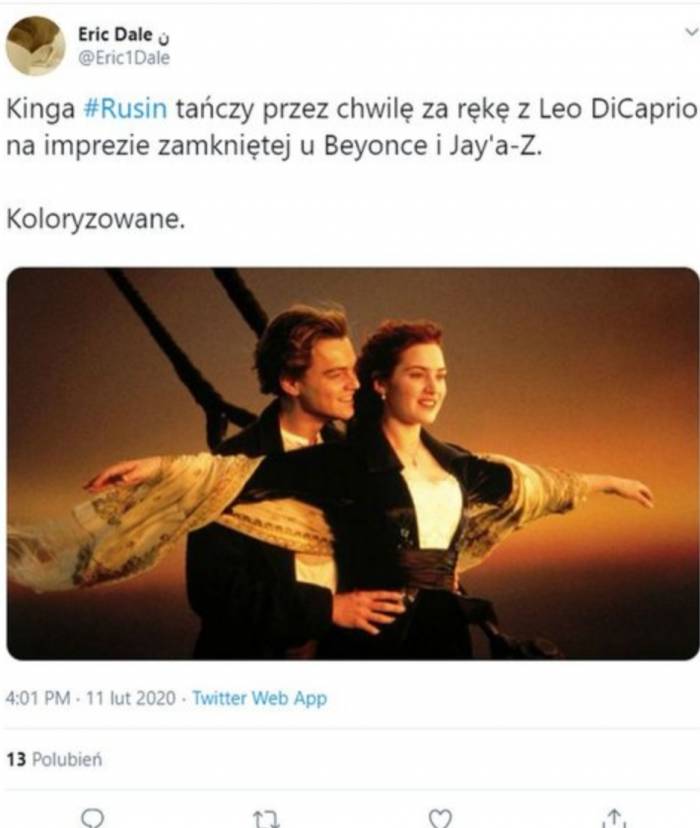
Task: Open the Titanic movie image attachment
Action: (x=353, y=464)
